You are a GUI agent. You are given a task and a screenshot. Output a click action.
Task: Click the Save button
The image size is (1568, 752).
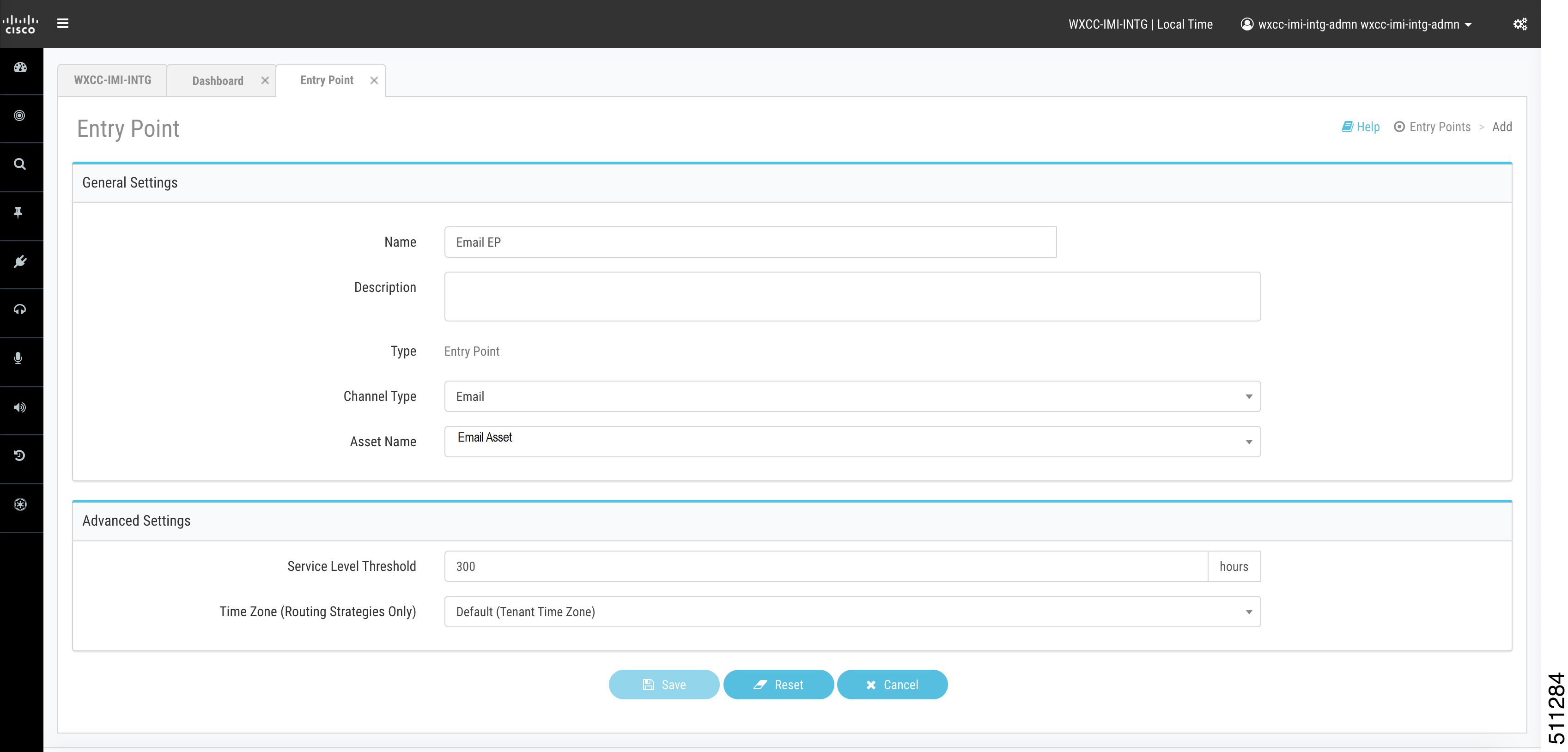point(664,685)
